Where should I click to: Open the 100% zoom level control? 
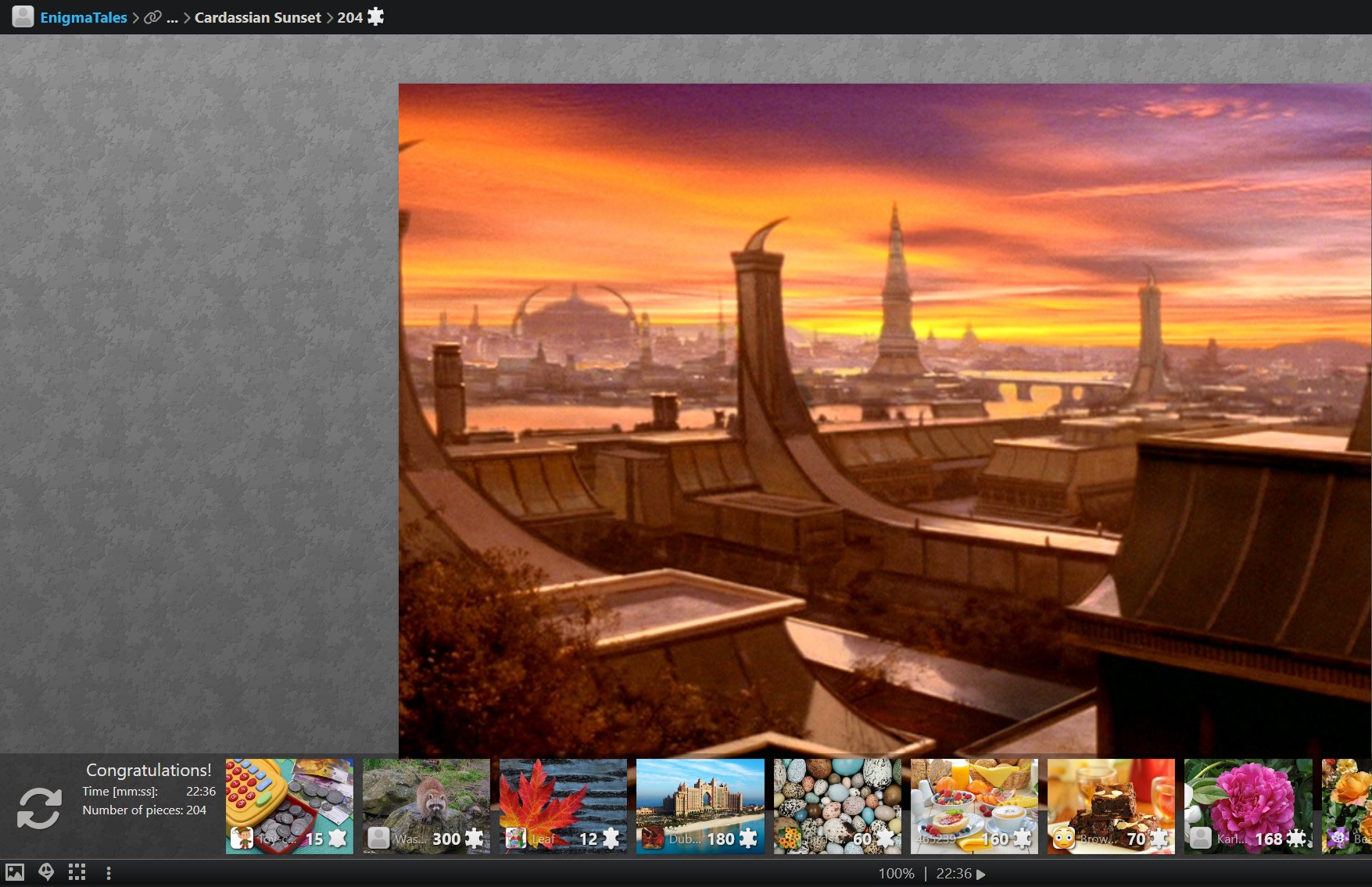(x=896, y=873)
